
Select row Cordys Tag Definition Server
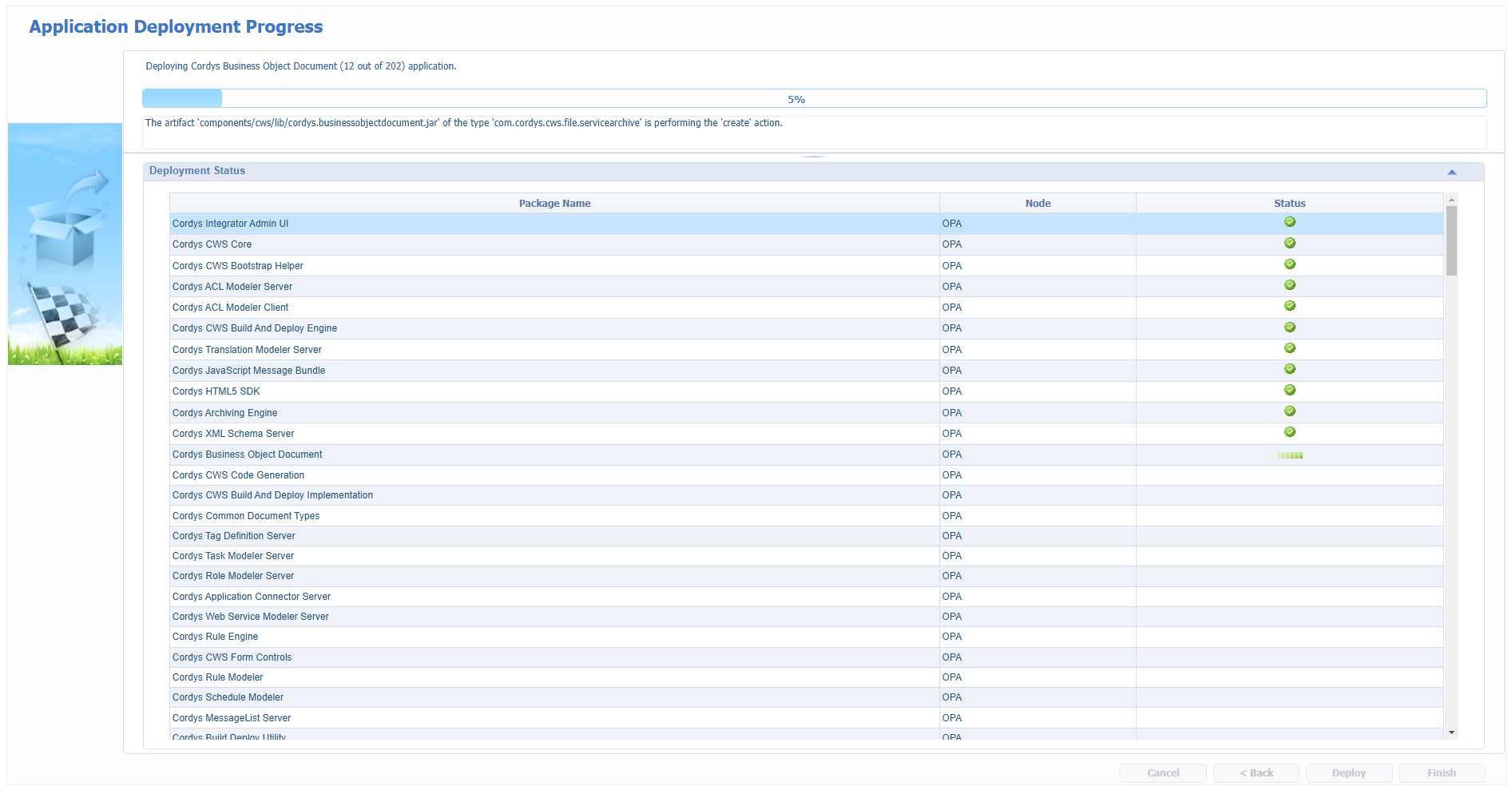pos(807,536)
